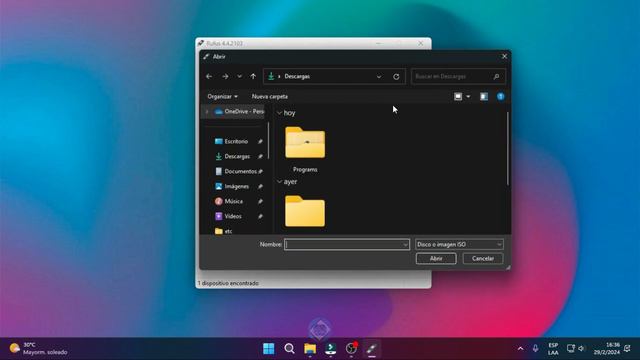Click the Cancelar button
The height and width of the screenshot is (360, 640).
pos(483,258)
